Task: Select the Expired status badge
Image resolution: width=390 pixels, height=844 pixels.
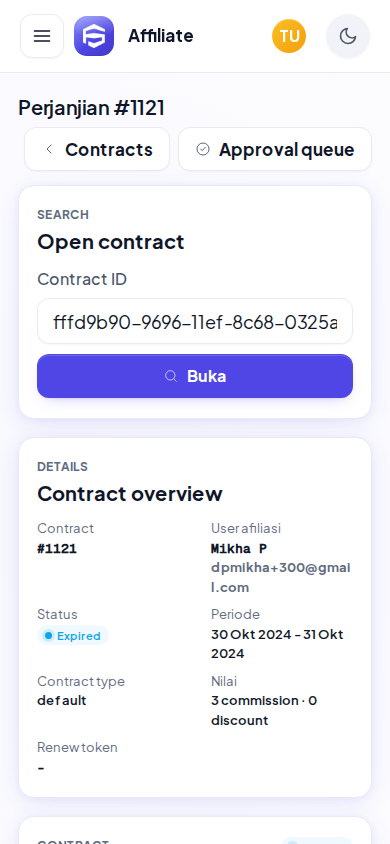Action: 73,636
